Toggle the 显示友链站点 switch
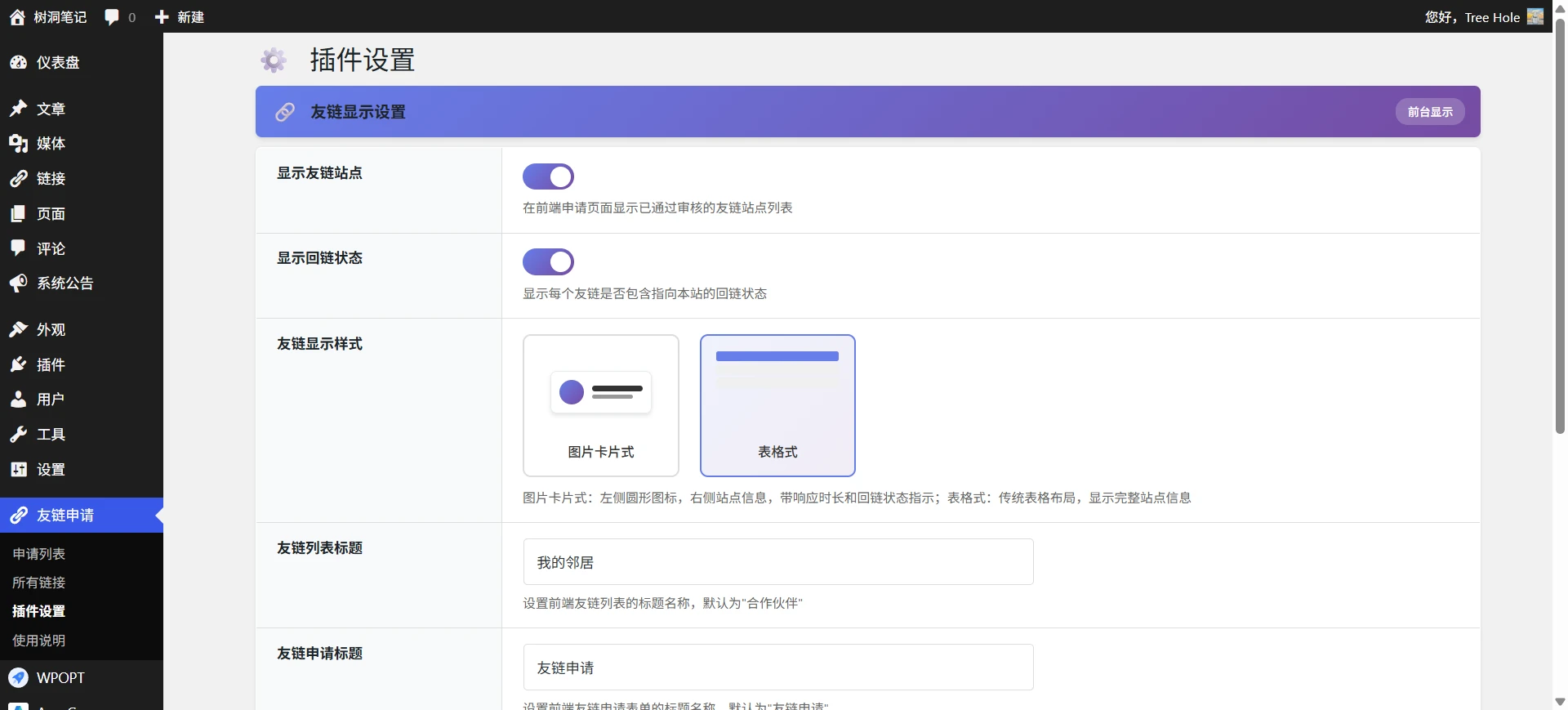 pos(548,176)
